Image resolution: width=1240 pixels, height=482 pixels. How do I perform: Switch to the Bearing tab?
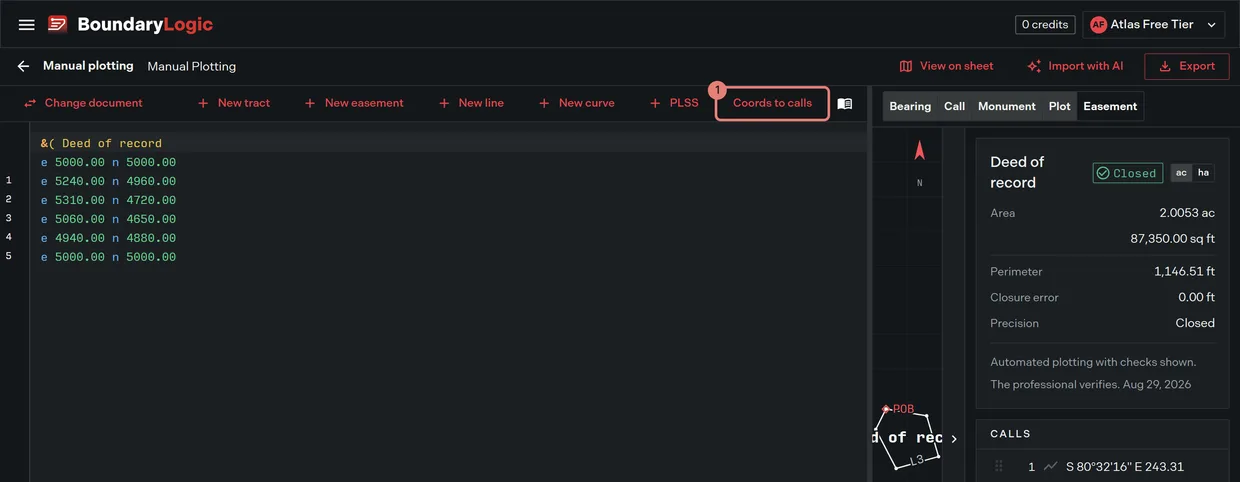click(910, 106)
